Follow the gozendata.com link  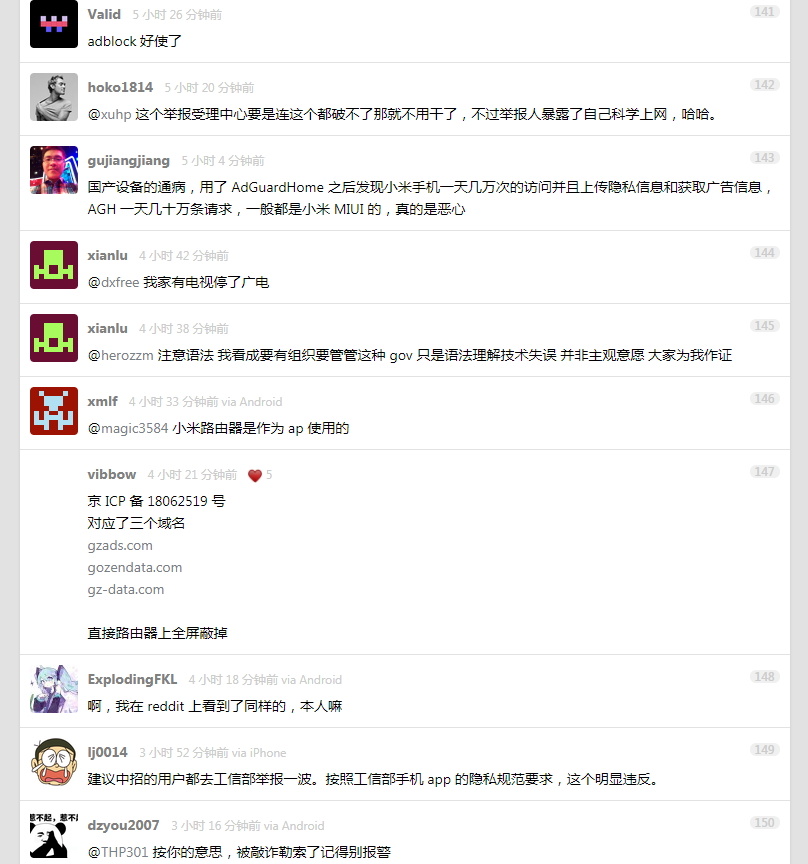tap(134, 568)
